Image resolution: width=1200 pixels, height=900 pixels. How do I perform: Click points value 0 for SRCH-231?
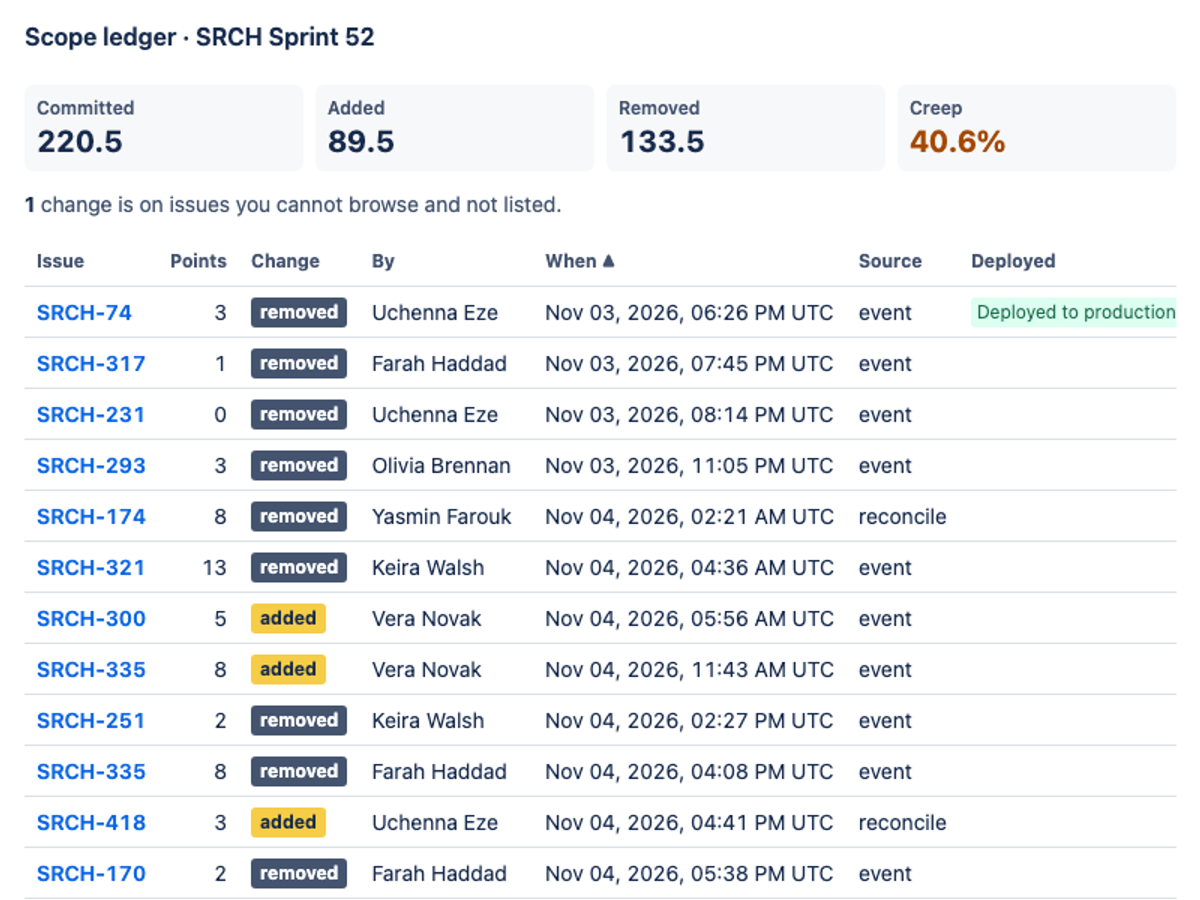pos(221,415)
